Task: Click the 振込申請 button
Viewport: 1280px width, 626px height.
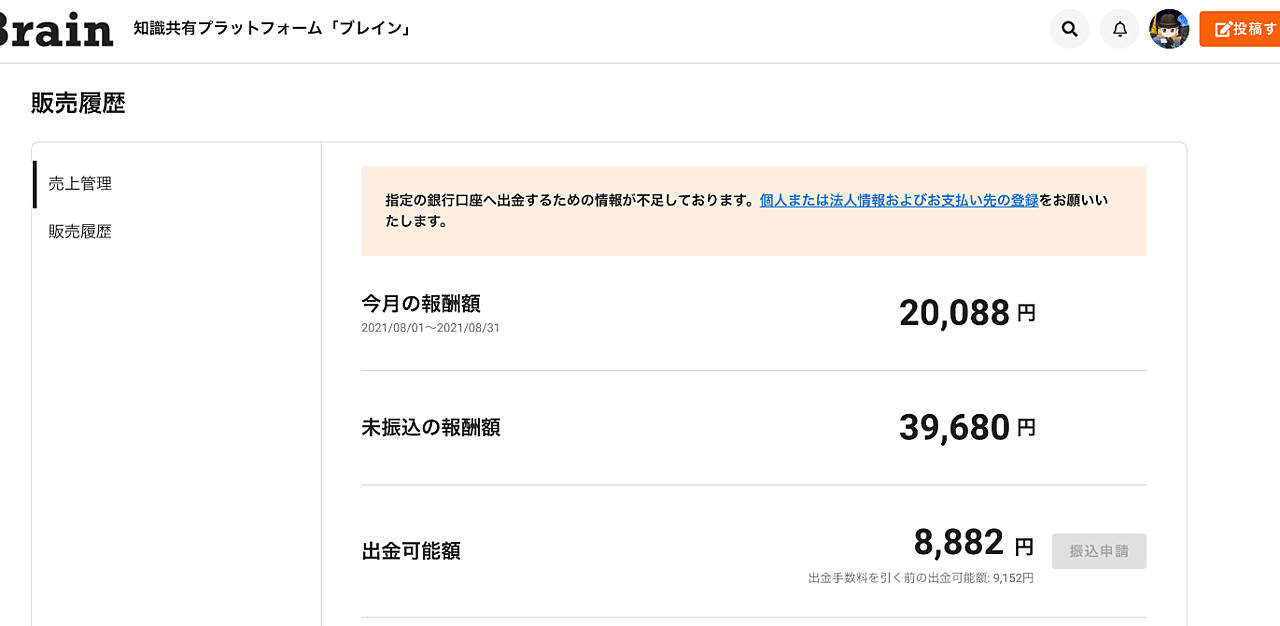Action: point(1099,551)
